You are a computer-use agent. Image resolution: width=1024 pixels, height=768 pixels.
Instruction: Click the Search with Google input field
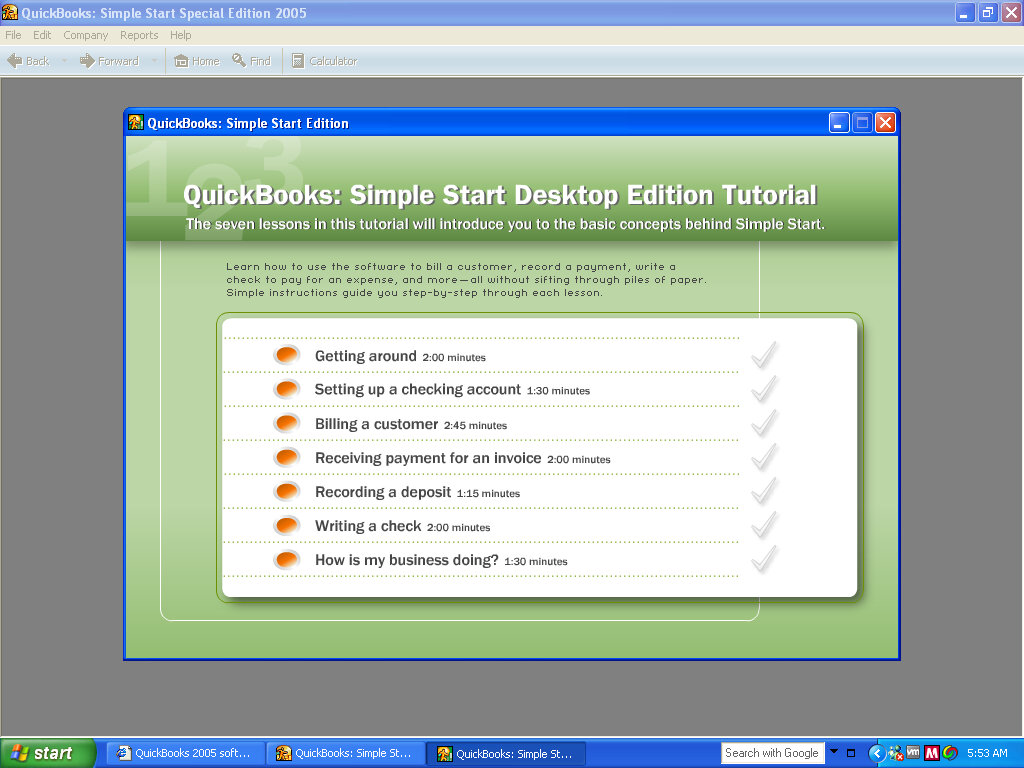772,753
